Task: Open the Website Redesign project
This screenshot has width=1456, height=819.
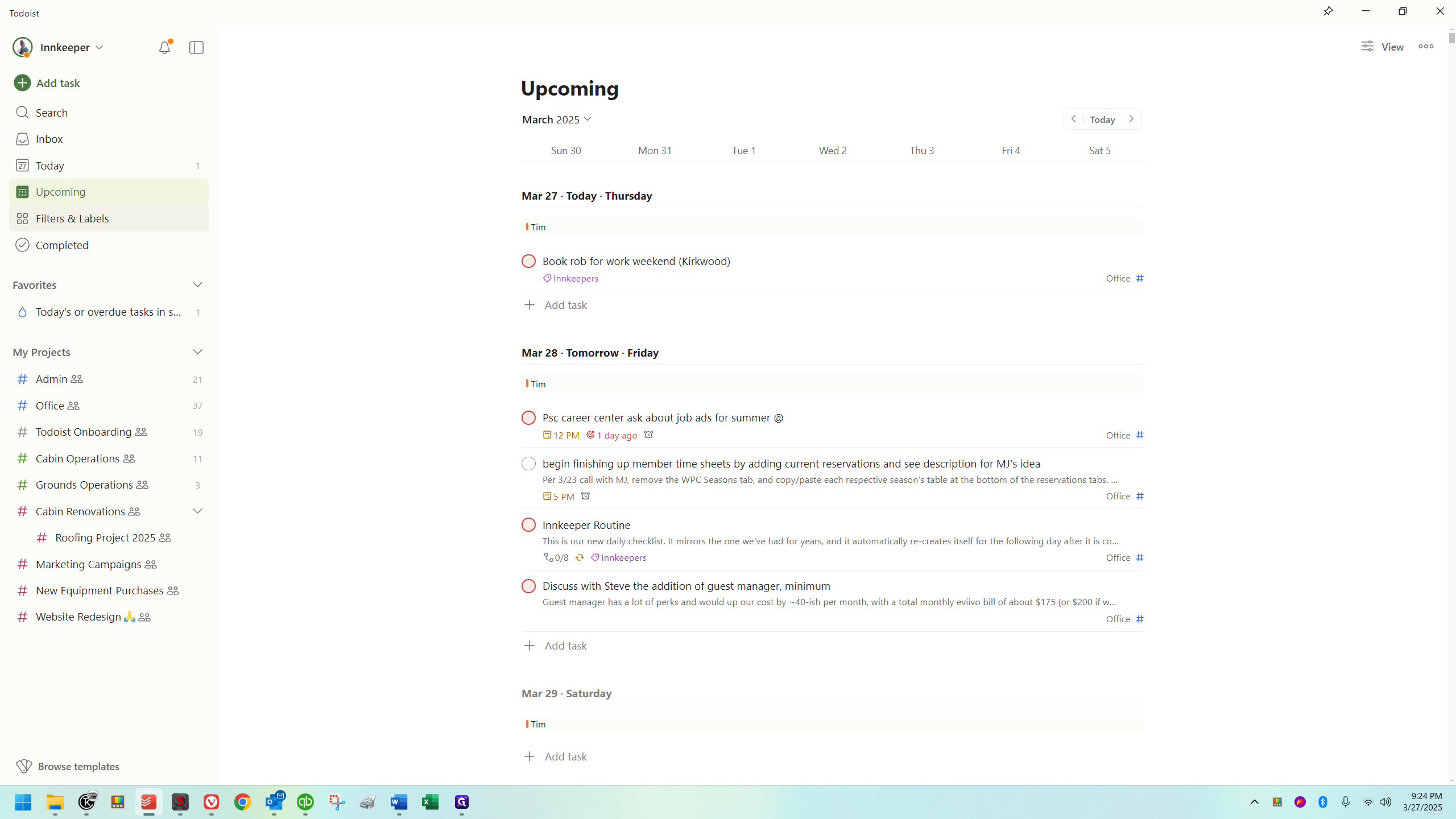Action: (x=109, y=617)
